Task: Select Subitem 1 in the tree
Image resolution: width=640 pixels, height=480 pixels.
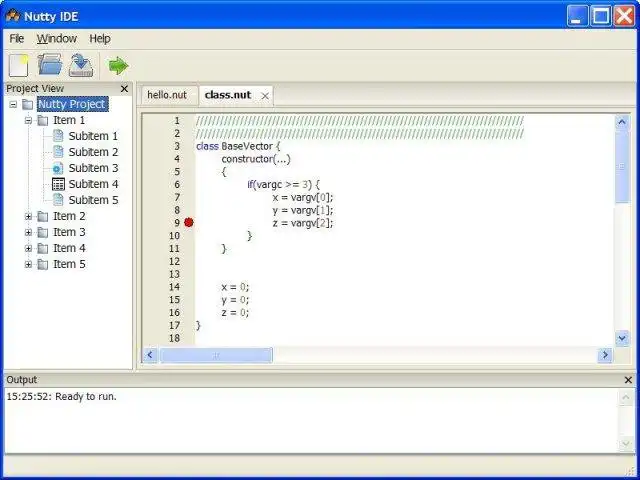Action: pos(93,136)
